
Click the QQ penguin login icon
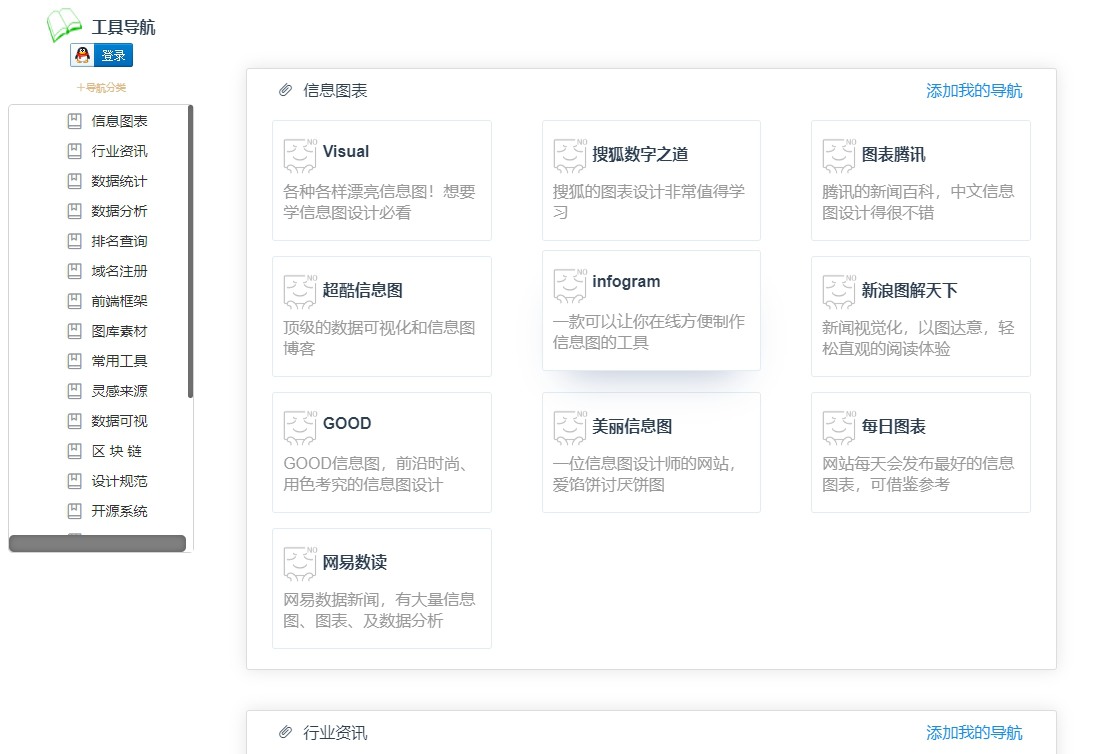point(83,56)
